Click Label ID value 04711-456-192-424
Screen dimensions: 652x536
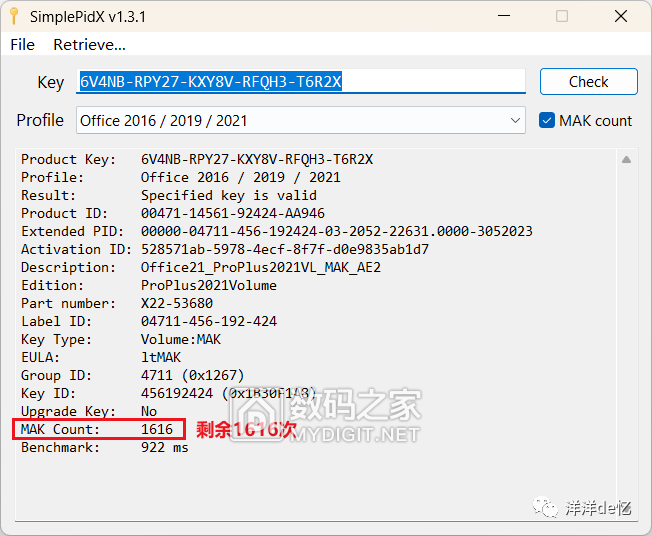coord(209,321)
